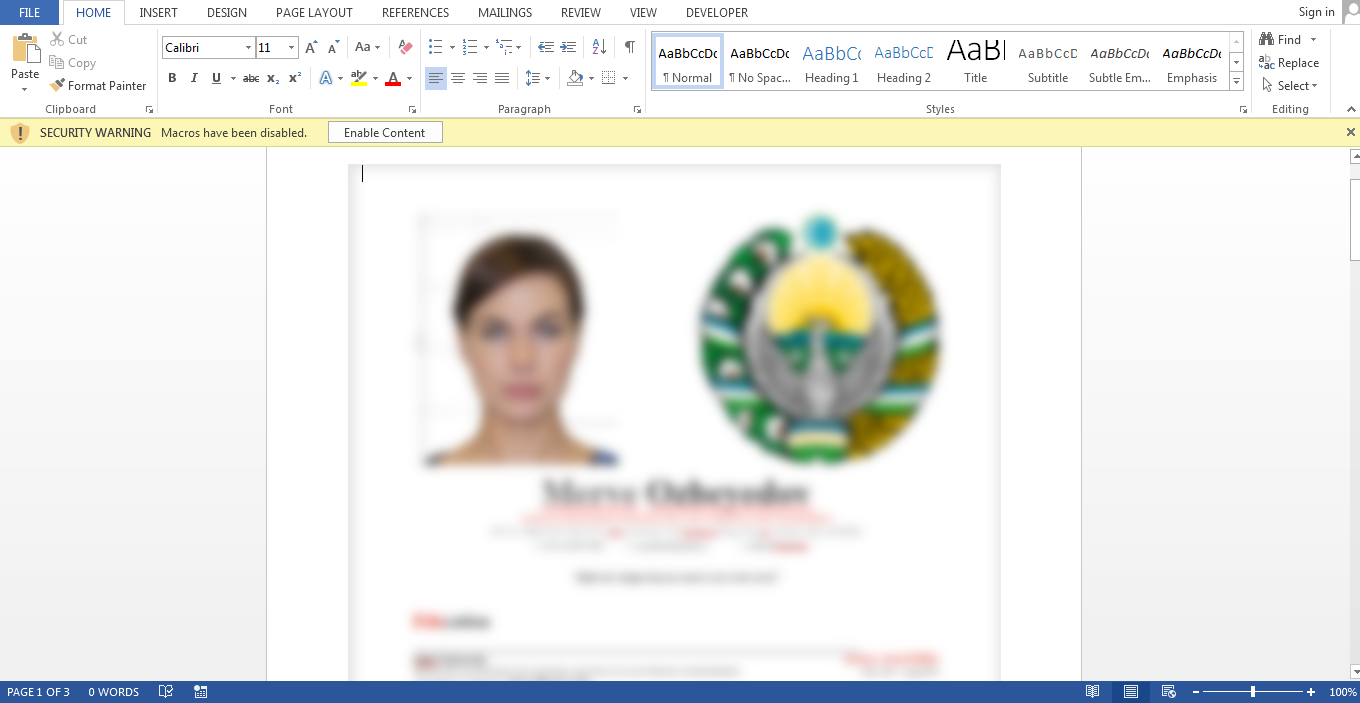Open the Font dialog launcher
The image size is (1360, 703).
tap(411, 109)
